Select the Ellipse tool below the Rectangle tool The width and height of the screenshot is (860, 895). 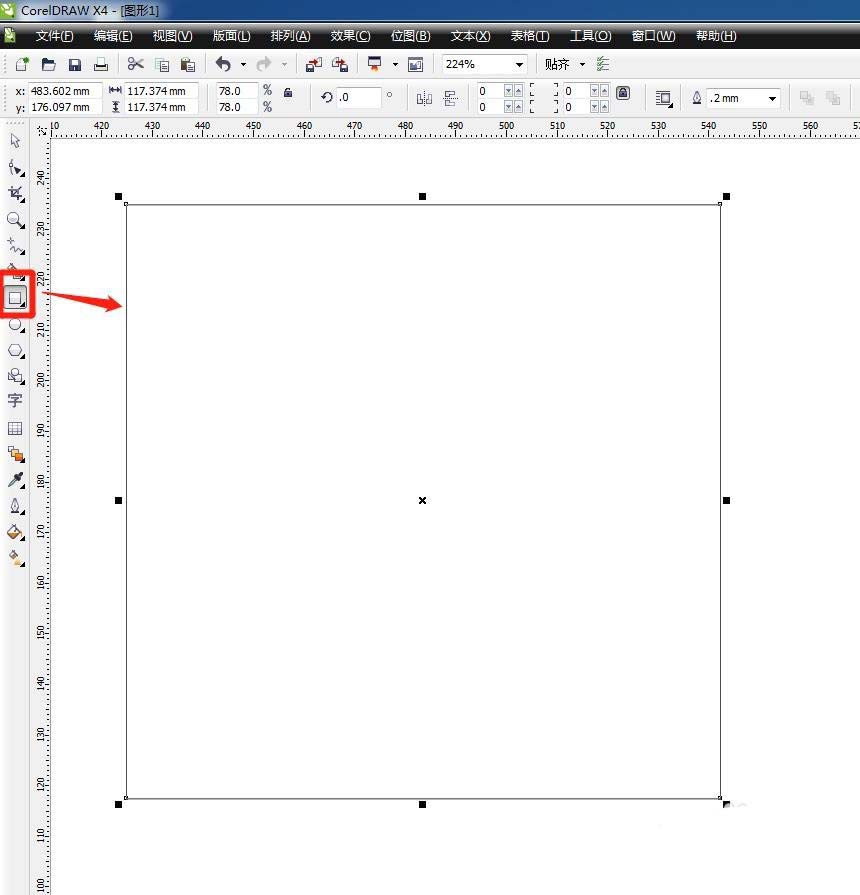click(15, 324)
